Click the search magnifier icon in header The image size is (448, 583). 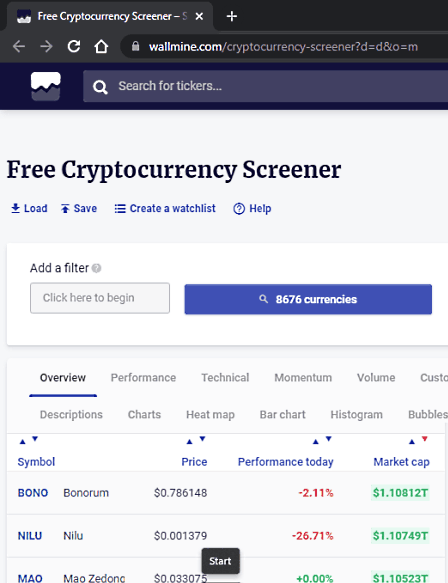pyautogui.click(x=100, y=87)
